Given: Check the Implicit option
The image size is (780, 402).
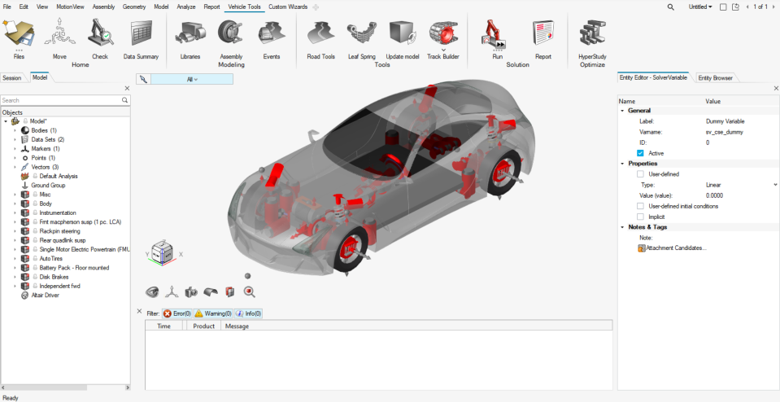Looking at the screenshot, I should point(641,216).
